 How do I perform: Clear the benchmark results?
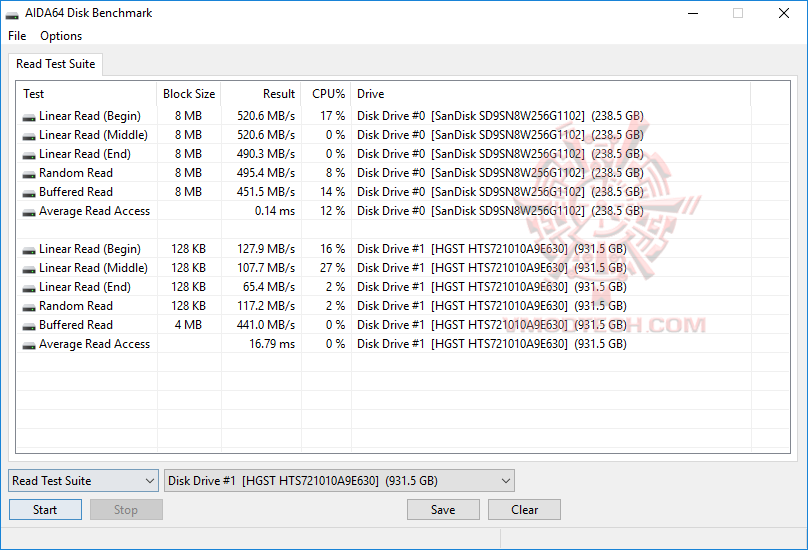click(x=524, y=509)
